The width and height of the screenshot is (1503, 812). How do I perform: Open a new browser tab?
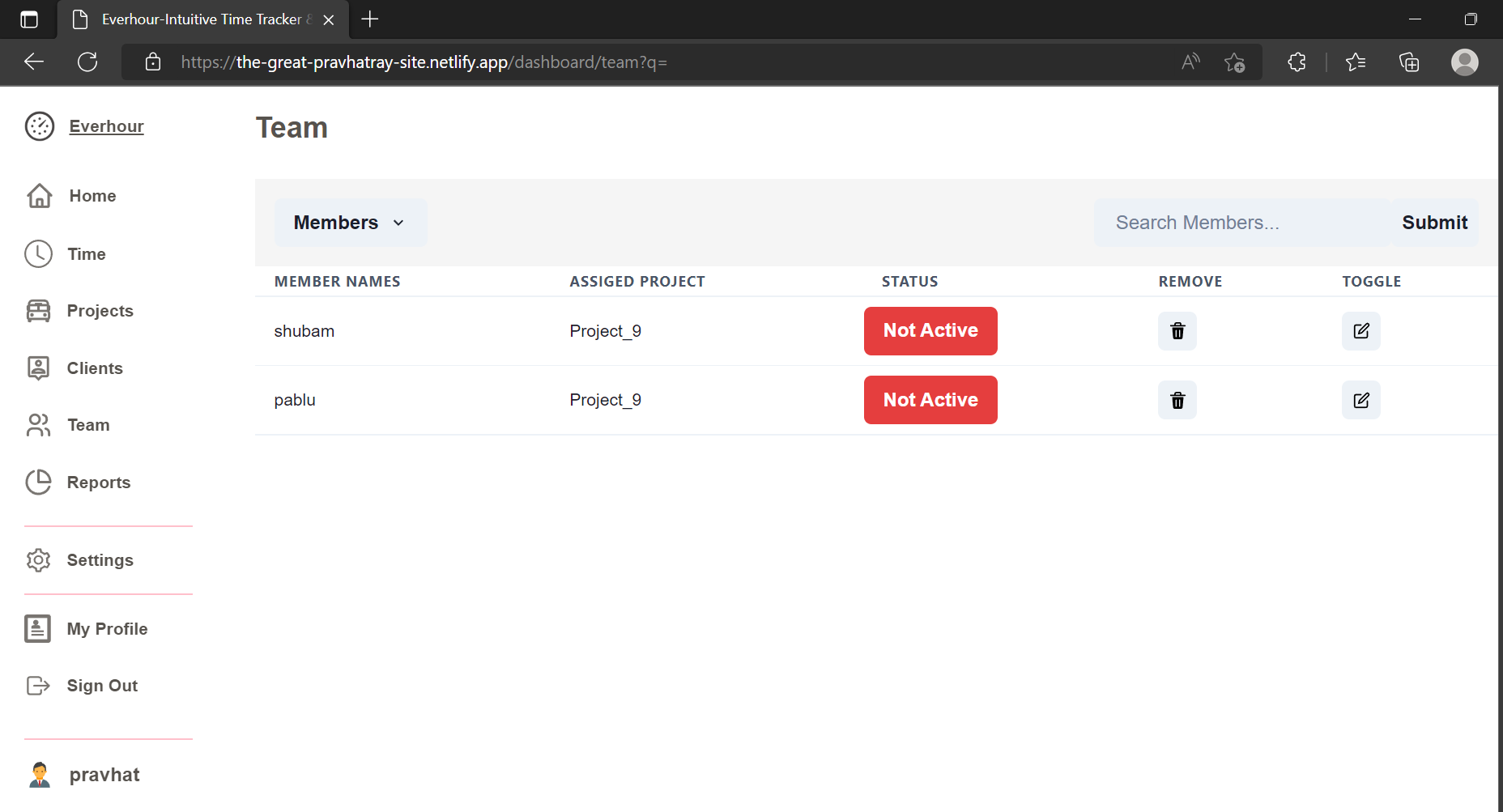coord(370,19)
